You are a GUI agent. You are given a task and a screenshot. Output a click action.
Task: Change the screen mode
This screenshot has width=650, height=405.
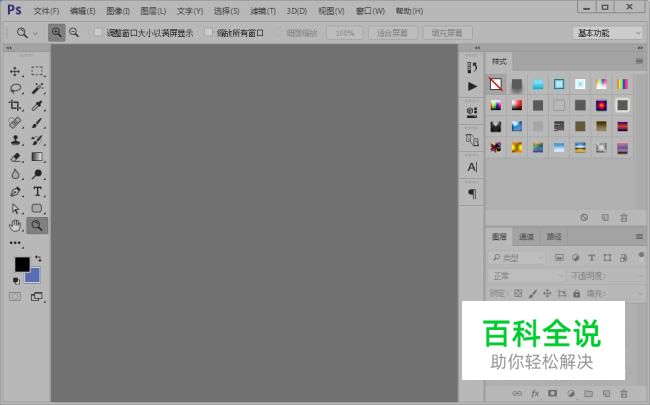point(37,296)
